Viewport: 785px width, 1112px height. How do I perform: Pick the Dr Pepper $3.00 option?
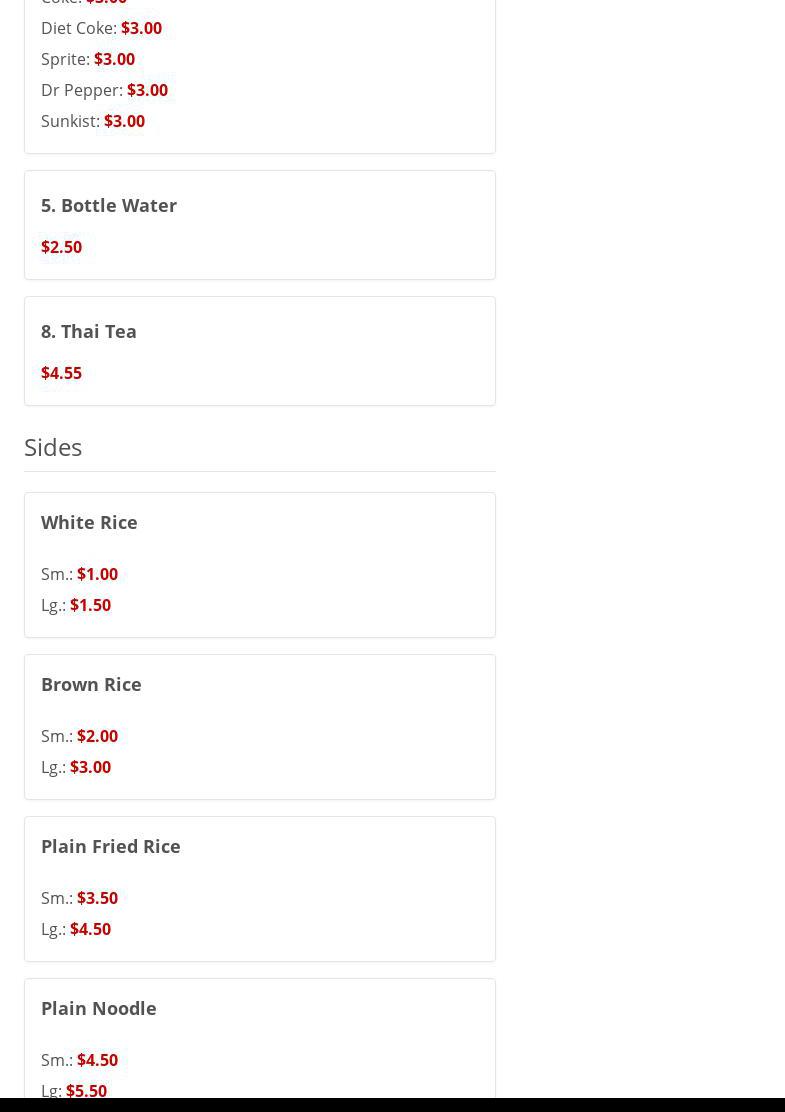147,90
